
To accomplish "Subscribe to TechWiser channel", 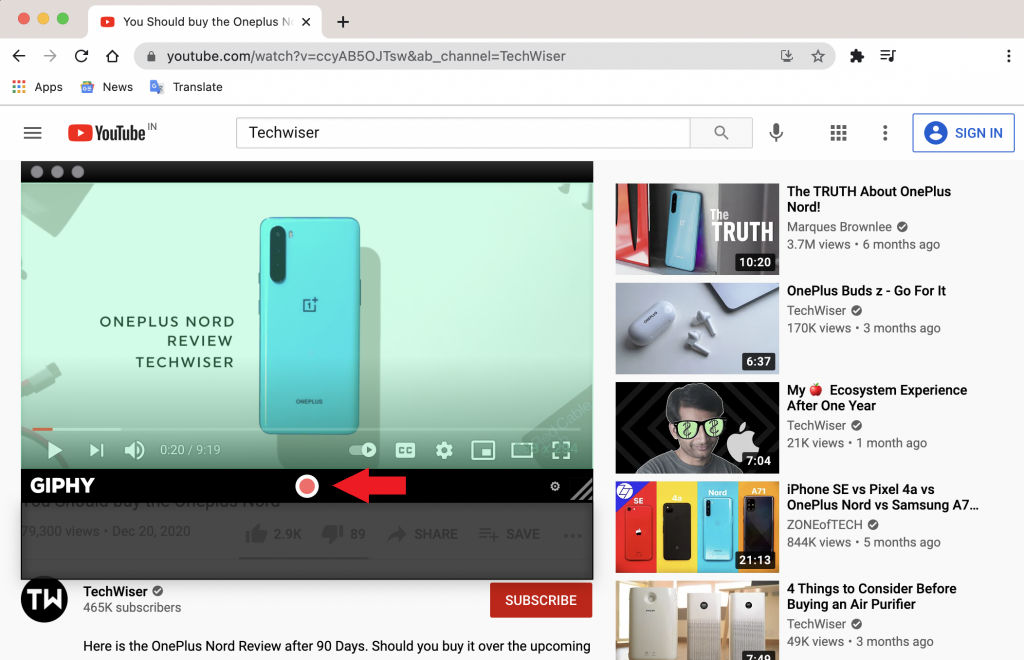I will [541, 600].
